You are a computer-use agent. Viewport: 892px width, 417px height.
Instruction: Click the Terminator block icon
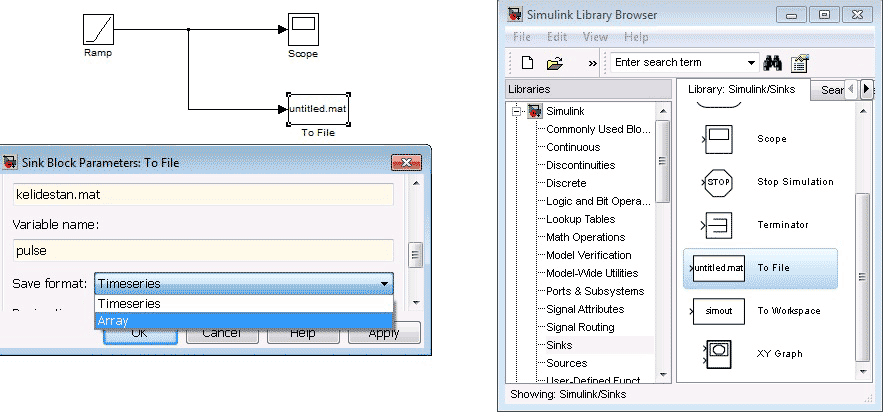718,225
